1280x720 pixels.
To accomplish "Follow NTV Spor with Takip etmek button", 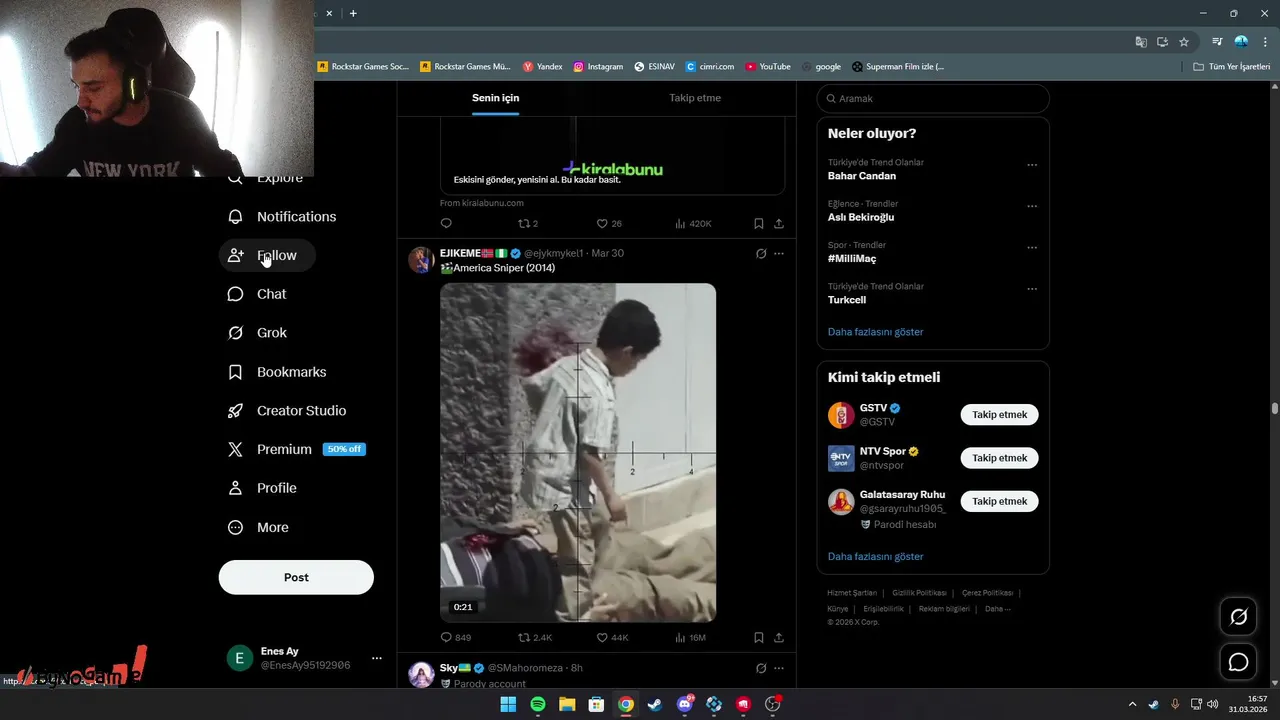I will [x=1000, y=458].
